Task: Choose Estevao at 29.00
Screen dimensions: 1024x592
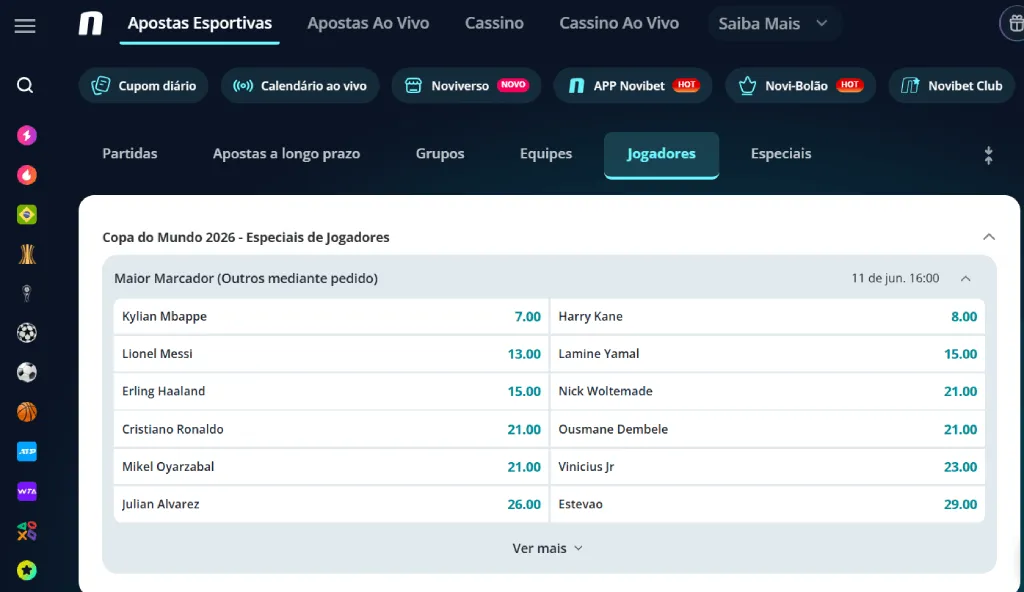Action: (767, 504)
